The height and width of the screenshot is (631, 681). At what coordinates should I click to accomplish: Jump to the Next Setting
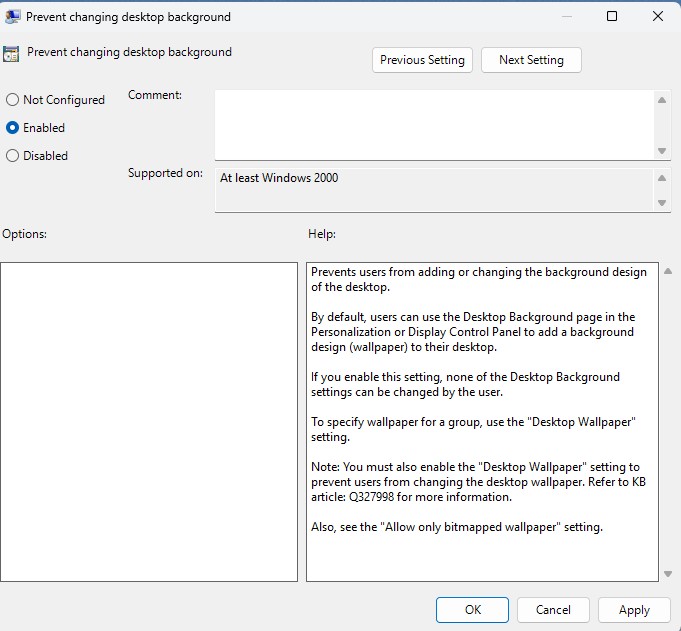pyautogui.click(x=531, y=60)
